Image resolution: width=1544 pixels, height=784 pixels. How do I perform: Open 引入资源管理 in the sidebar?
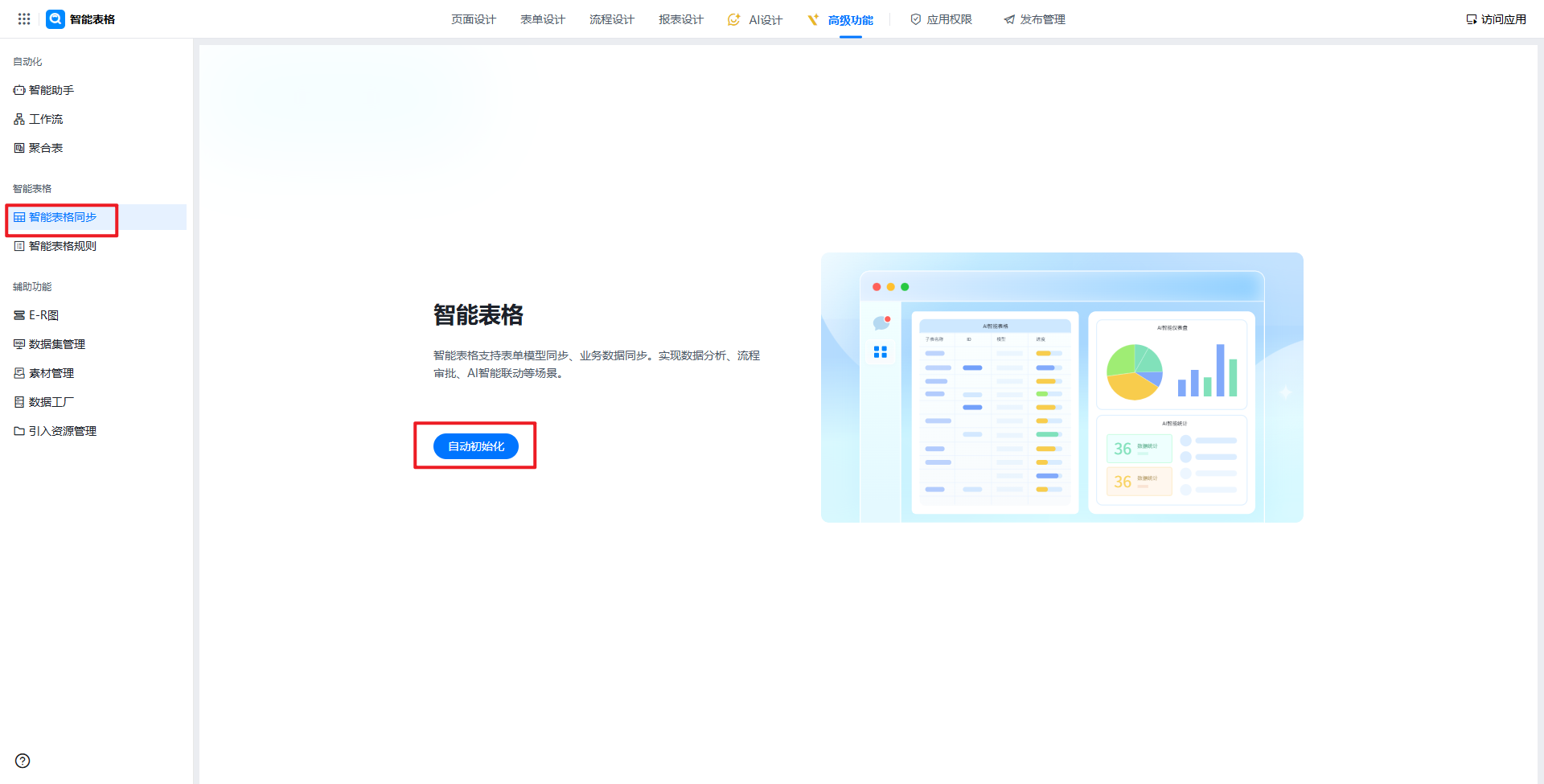(62, 431)
